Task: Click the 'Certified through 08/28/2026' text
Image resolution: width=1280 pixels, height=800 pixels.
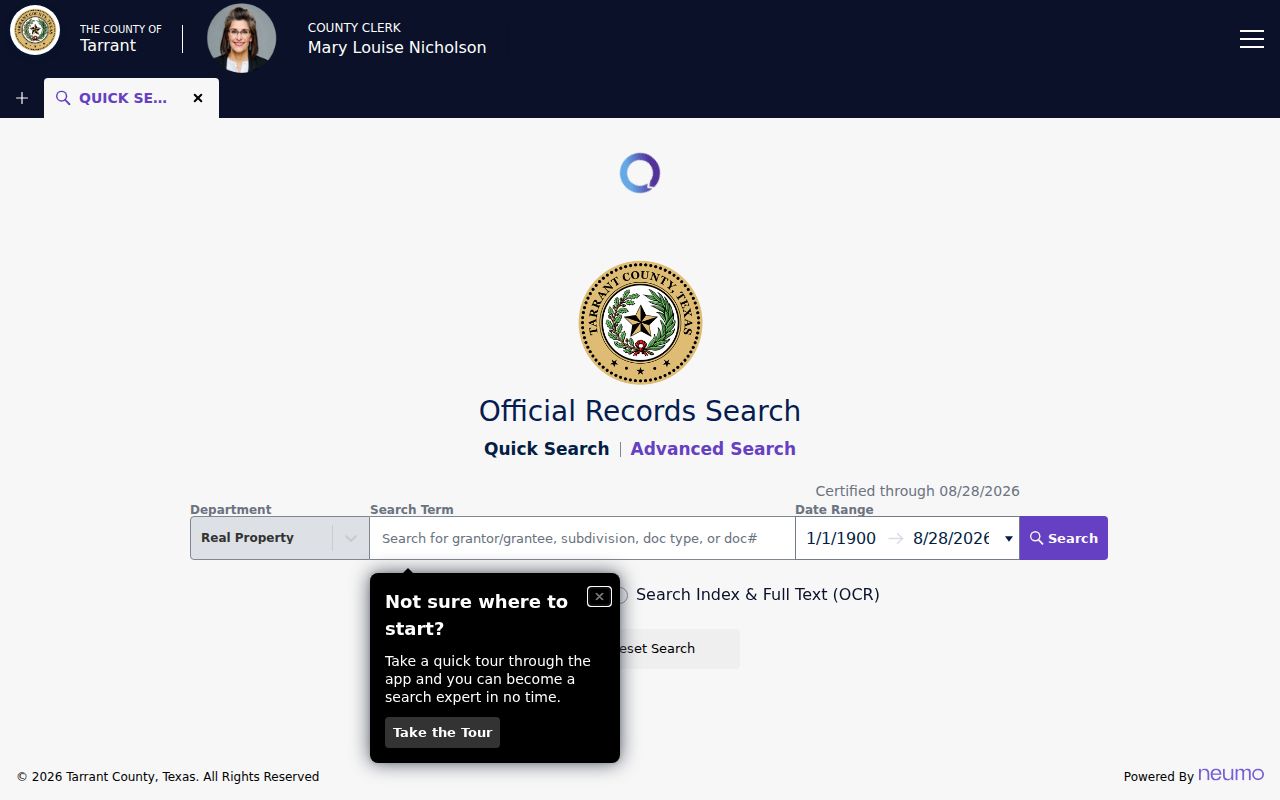Action: pyautogui.click(x=917, y=491)
